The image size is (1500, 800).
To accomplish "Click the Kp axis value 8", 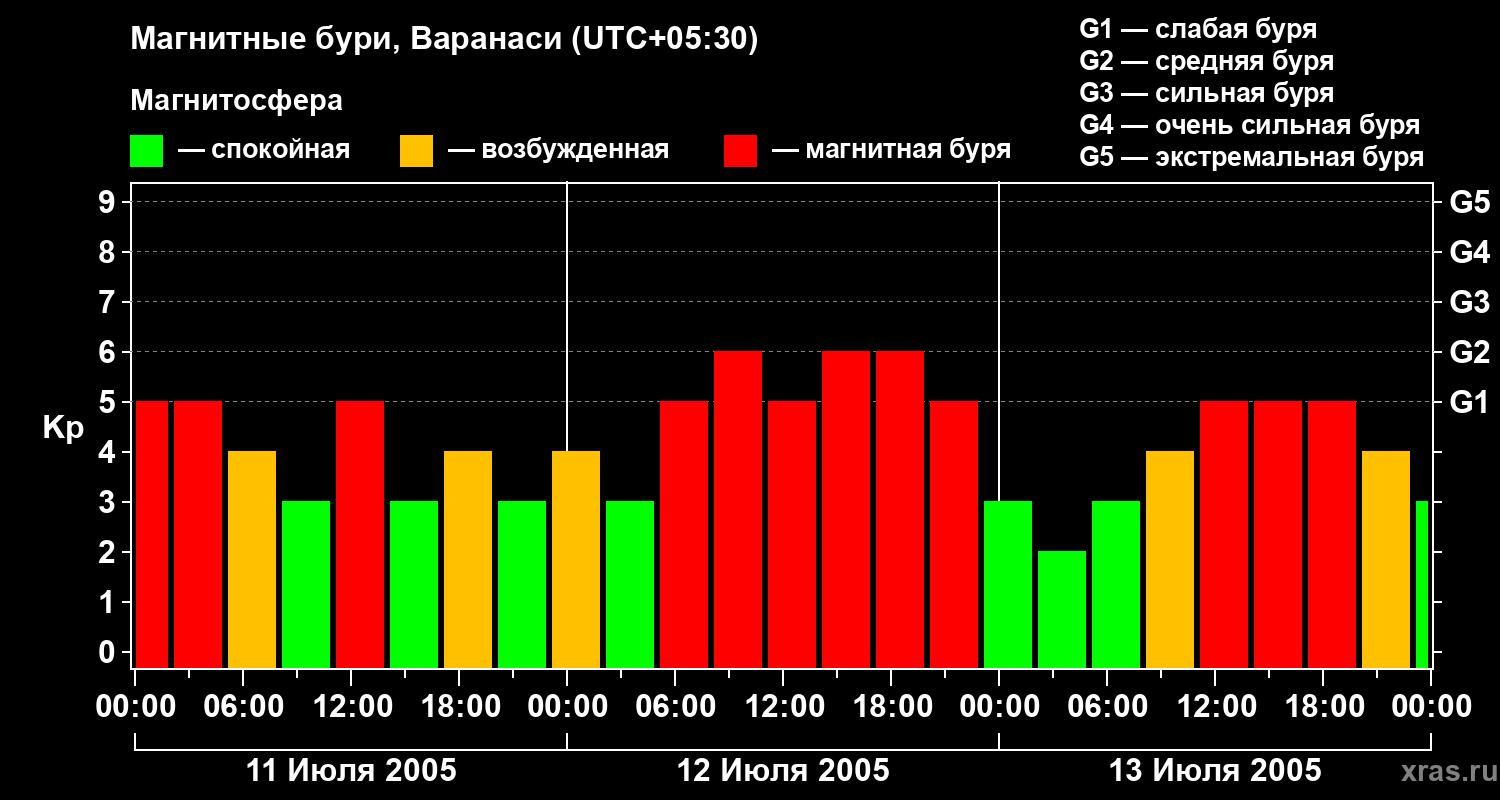I will click(x=109, y=252).
